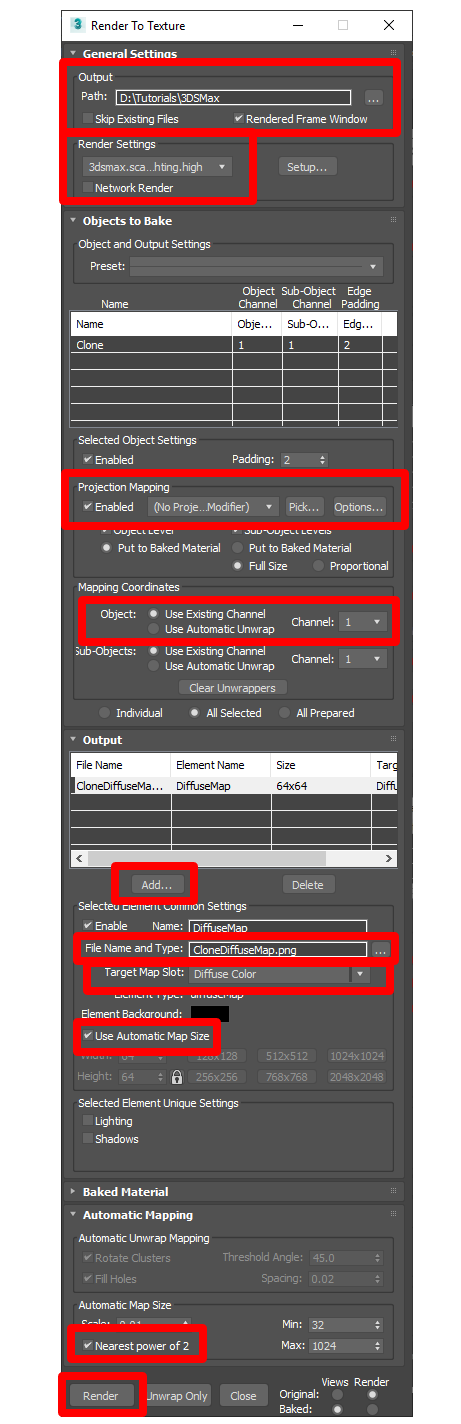Image resolution: width=461 pixels, height=1424 pixels.
Task: Open the Objects to Bake Preset dropdown
Action: pyautogui.click(x=257, y=267)
